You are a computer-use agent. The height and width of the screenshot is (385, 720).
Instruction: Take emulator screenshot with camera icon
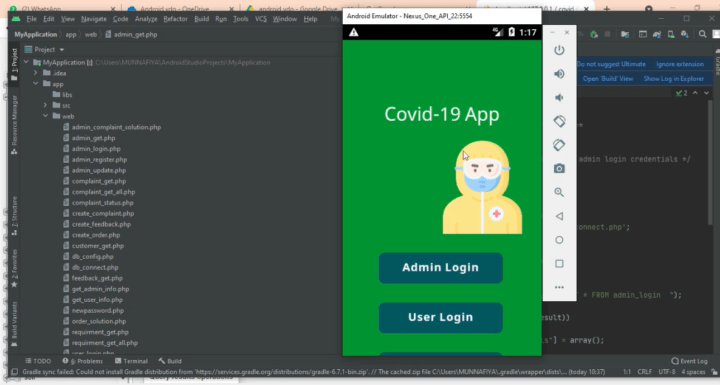click(559, 169)
